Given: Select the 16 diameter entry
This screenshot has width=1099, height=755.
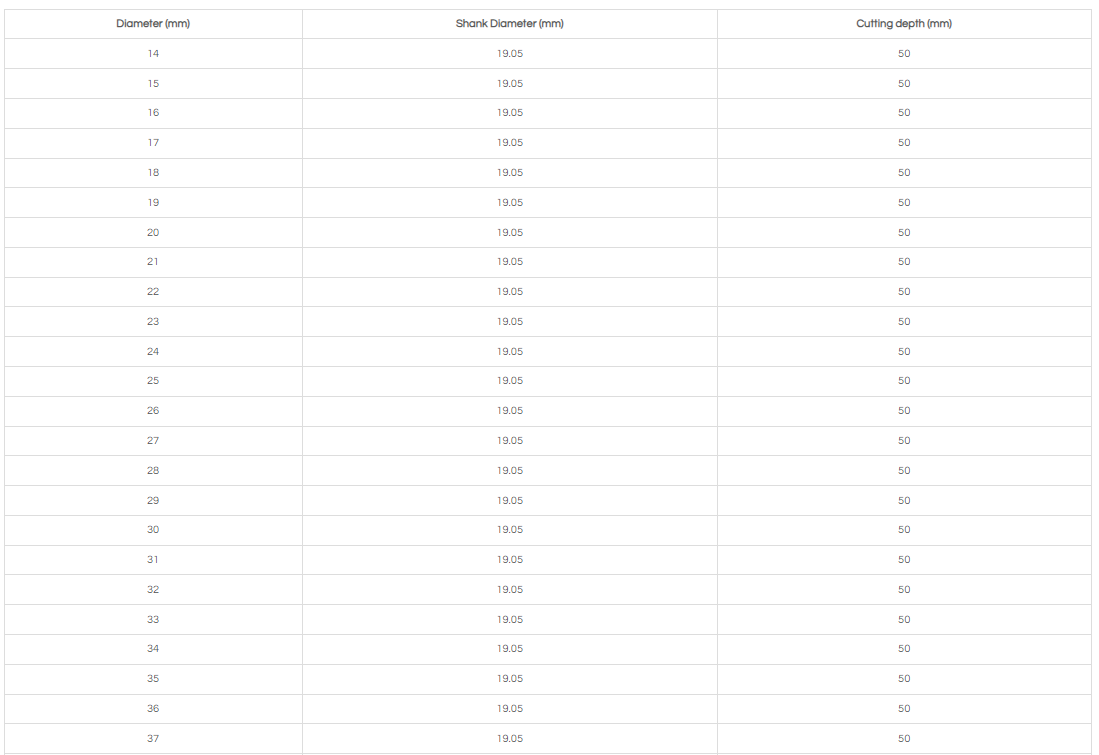Looking at the screenshot, I should [153, 113].
